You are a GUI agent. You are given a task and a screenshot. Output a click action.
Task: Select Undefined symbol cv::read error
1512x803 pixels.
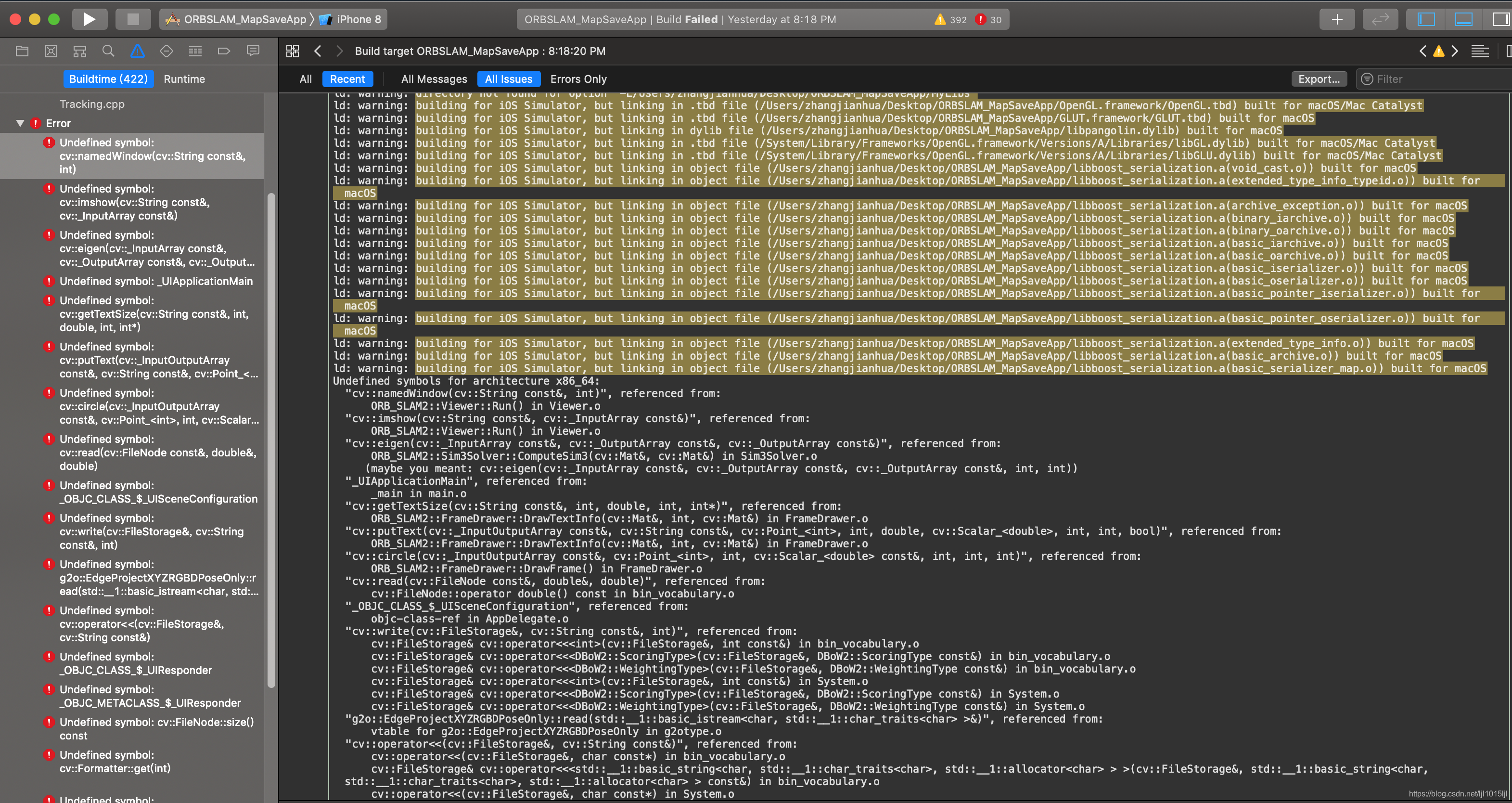pos(132,453)
